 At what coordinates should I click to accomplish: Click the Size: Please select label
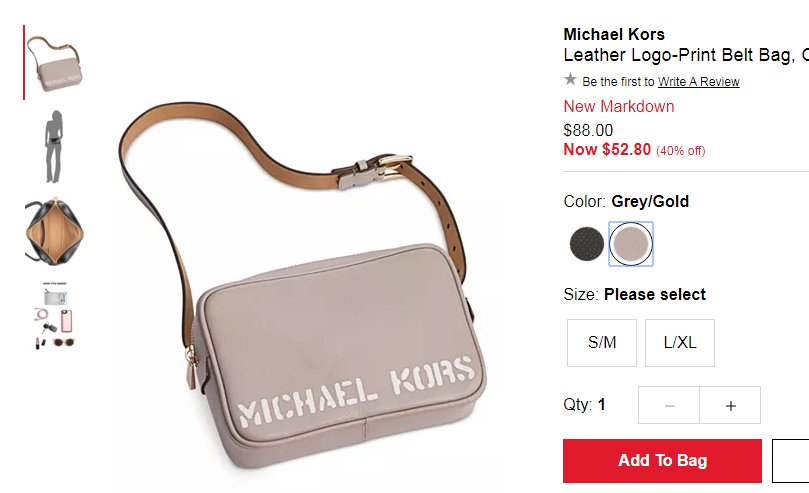click(634, 294)
